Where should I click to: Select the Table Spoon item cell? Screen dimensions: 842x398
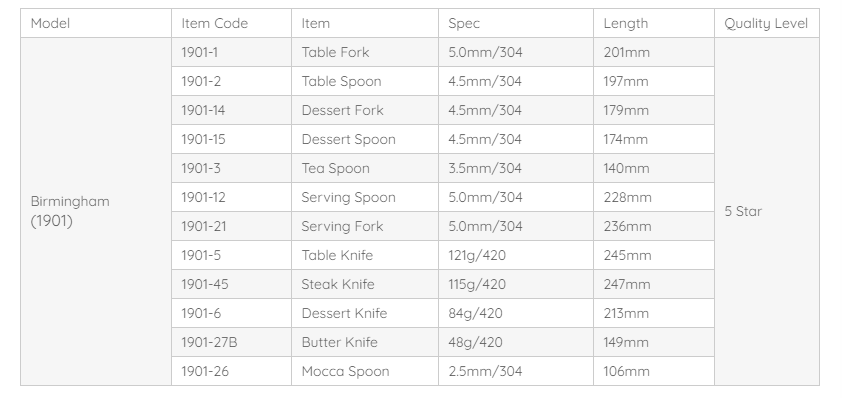coord(365,82)
